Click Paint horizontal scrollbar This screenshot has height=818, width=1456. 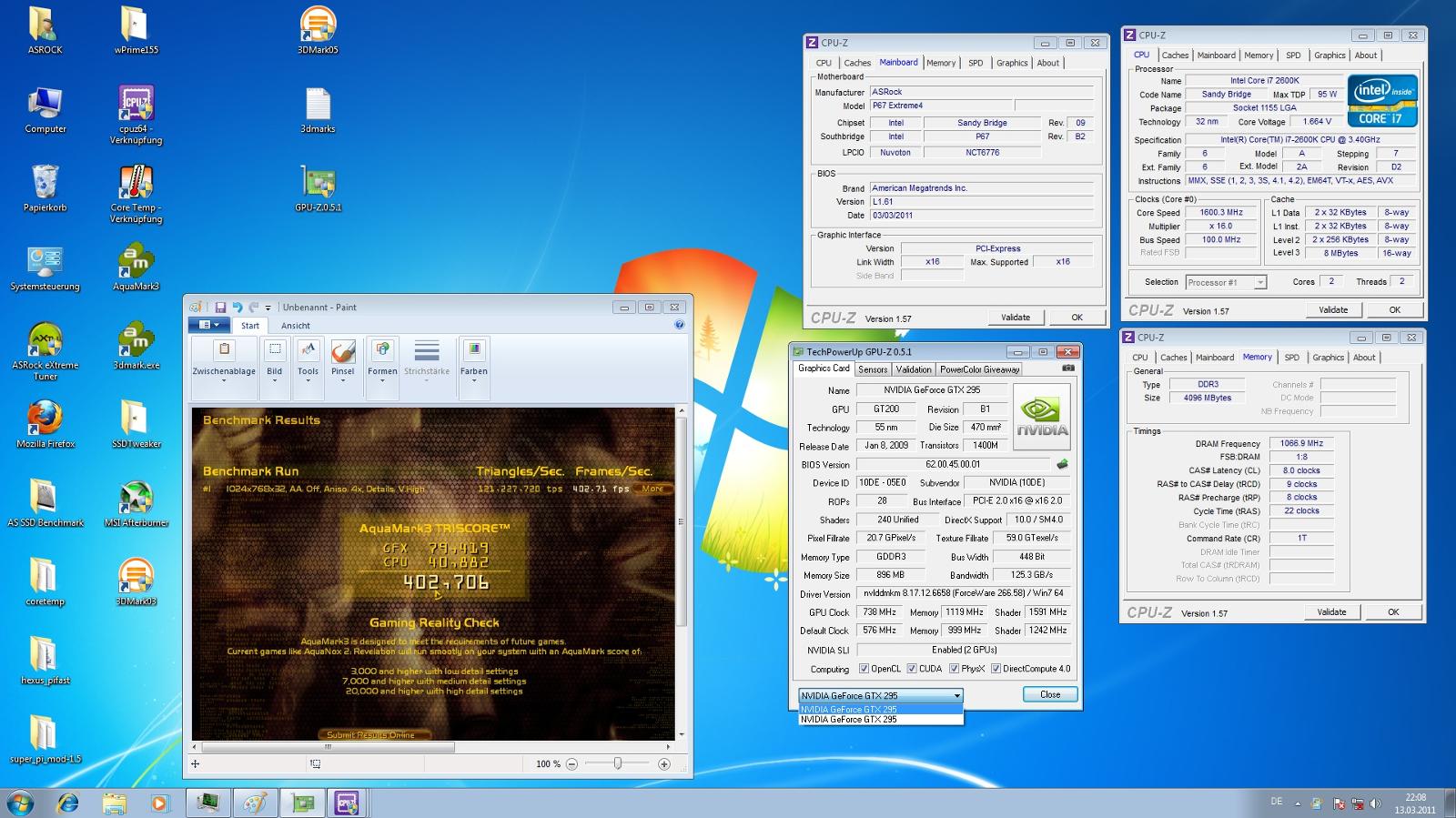tap(328, 747)
